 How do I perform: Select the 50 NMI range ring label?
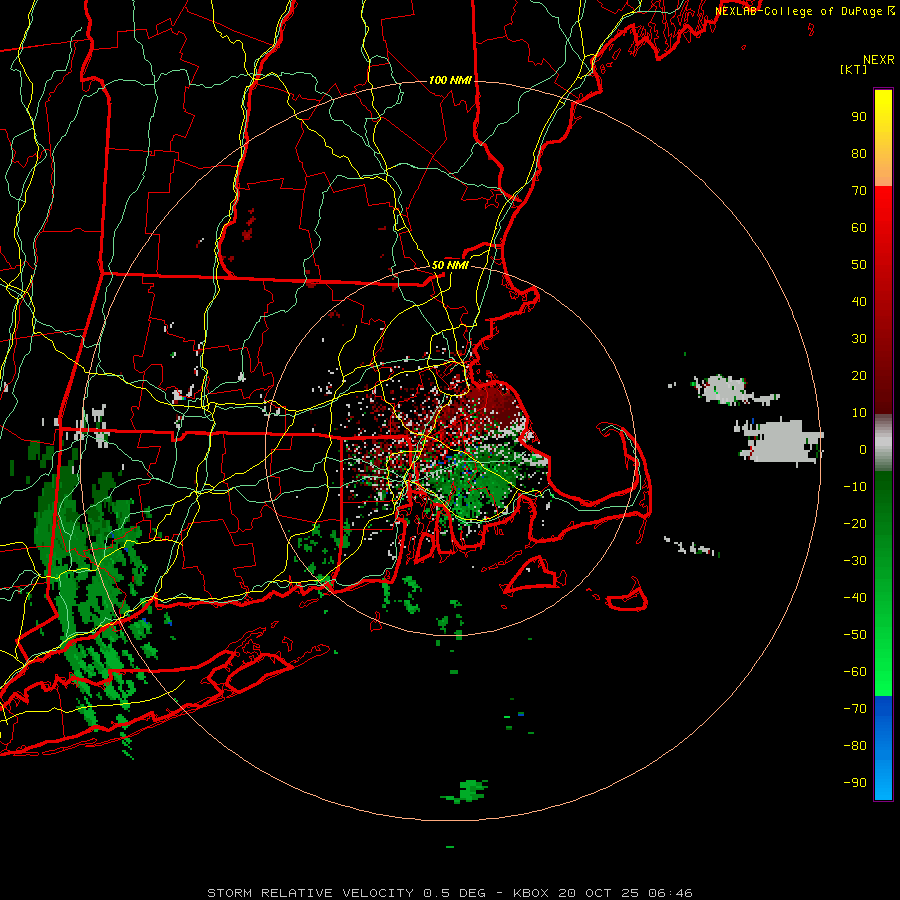[450, 265]
